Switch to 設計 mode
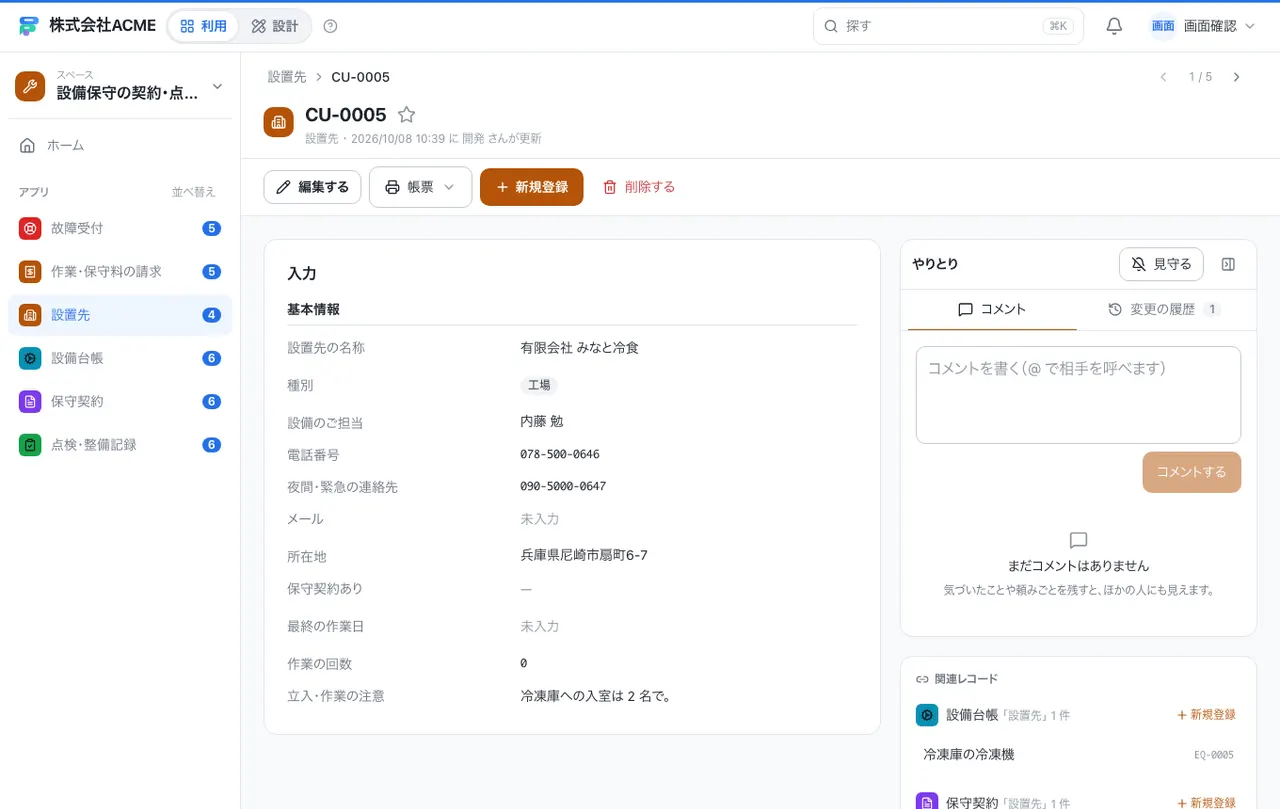Viewport: 1280px width, 809px height. (275, 26)
